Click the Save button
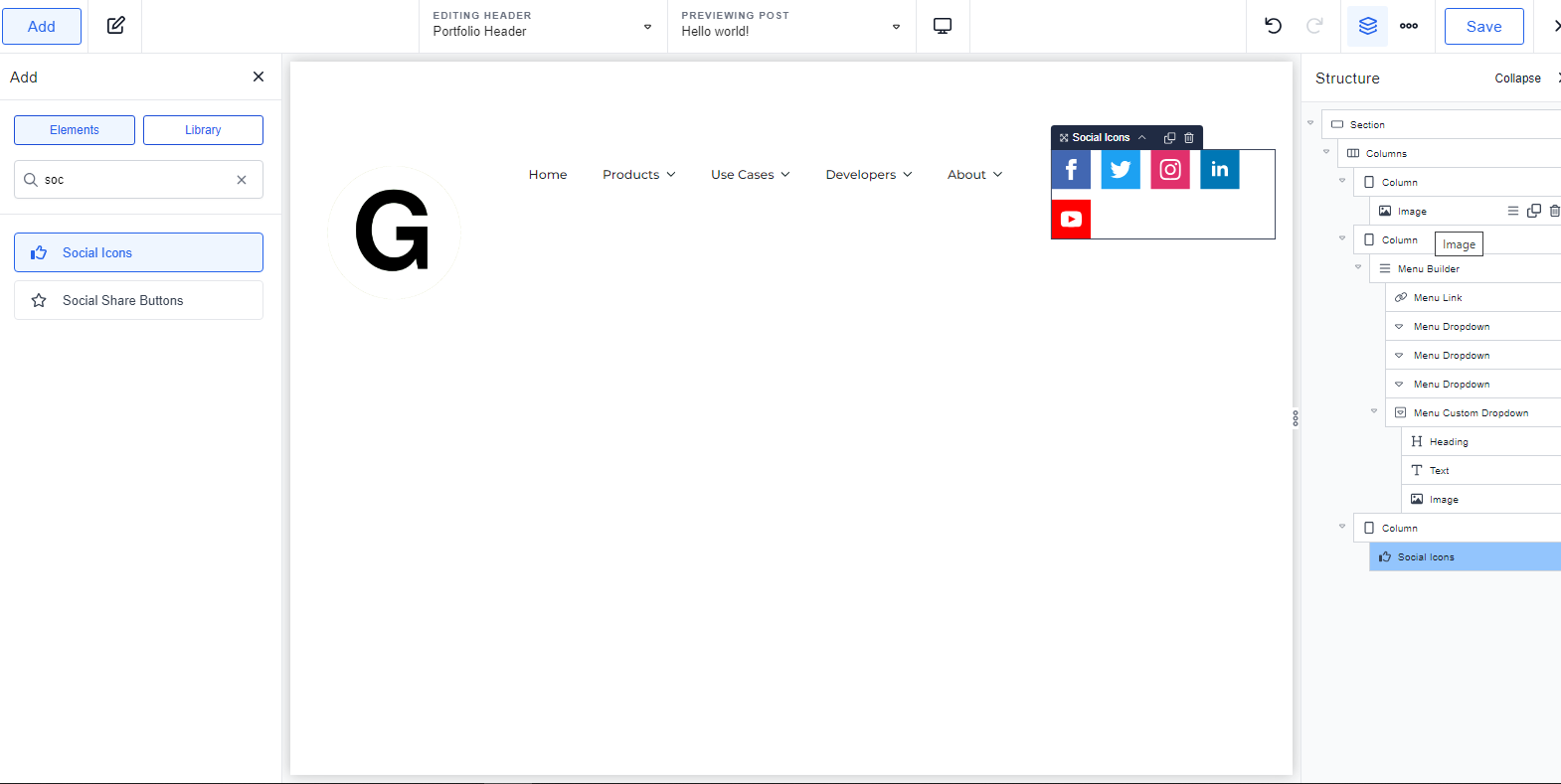 (1483, 27)
